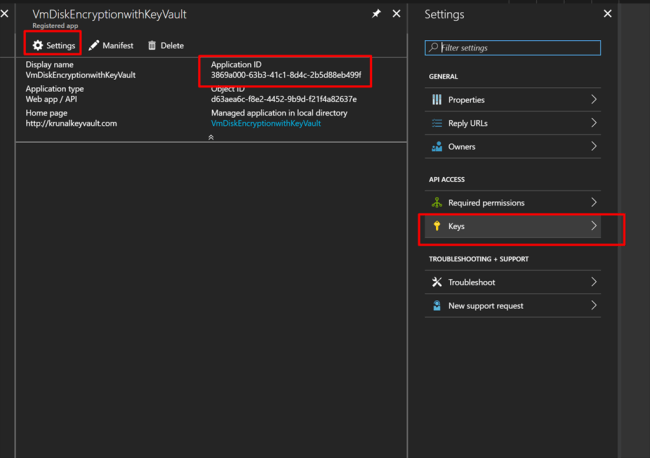Click the Settings gear icon
Image resolution: width=650 pixels, height=458 pixels.
pos(38,46)
